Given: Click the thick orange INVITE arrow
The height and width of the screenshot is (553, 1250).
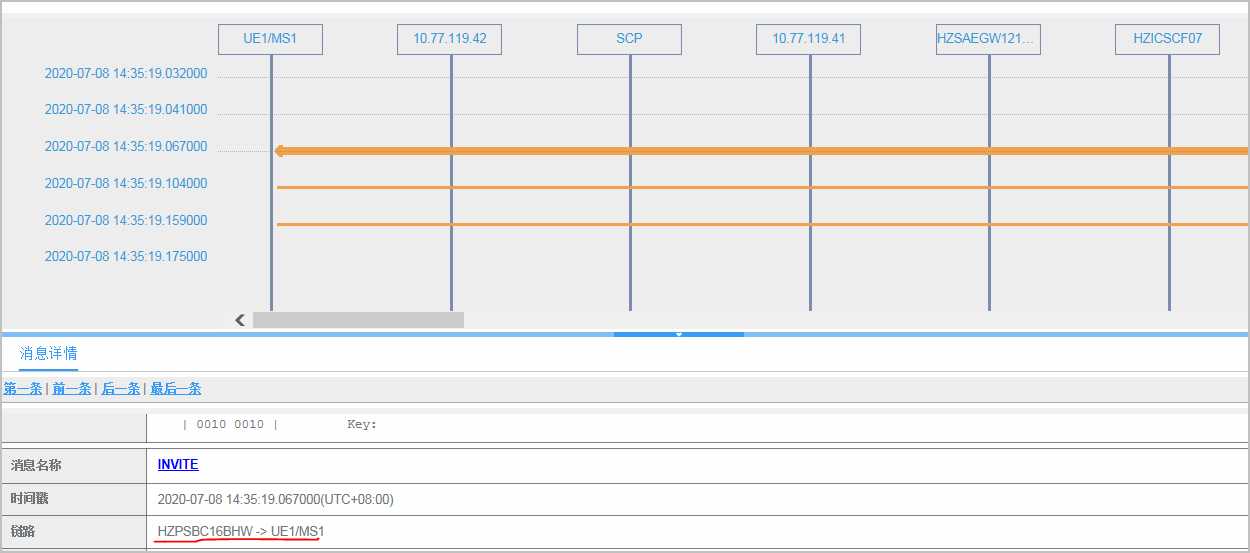Looking at the screenshot, I should pyautogui.click(x=760, y=151).
